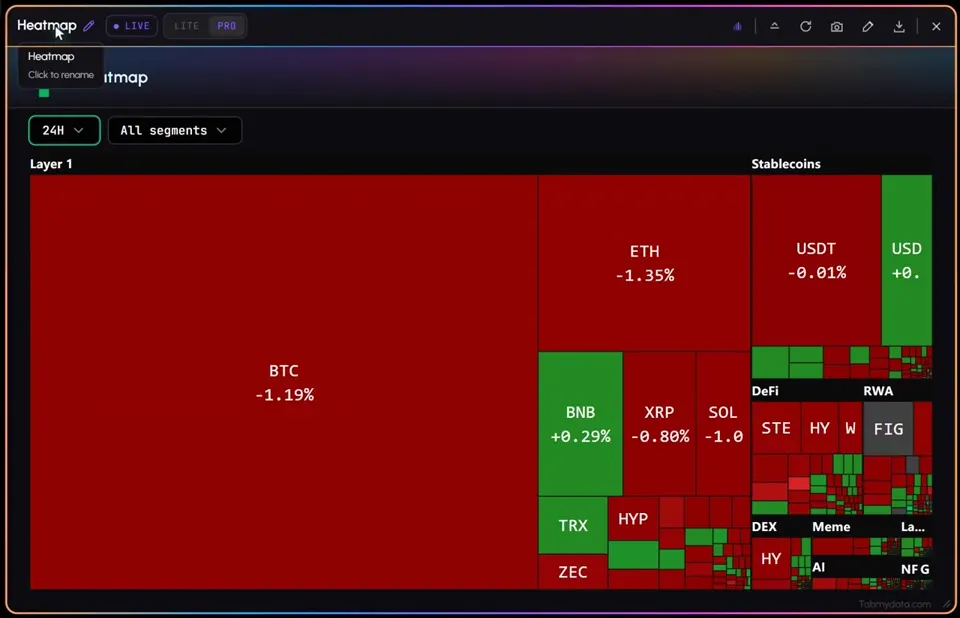Click the XRP -0.80% tile
The height and width of the screenshot is (618, 960).
point(659,424)
